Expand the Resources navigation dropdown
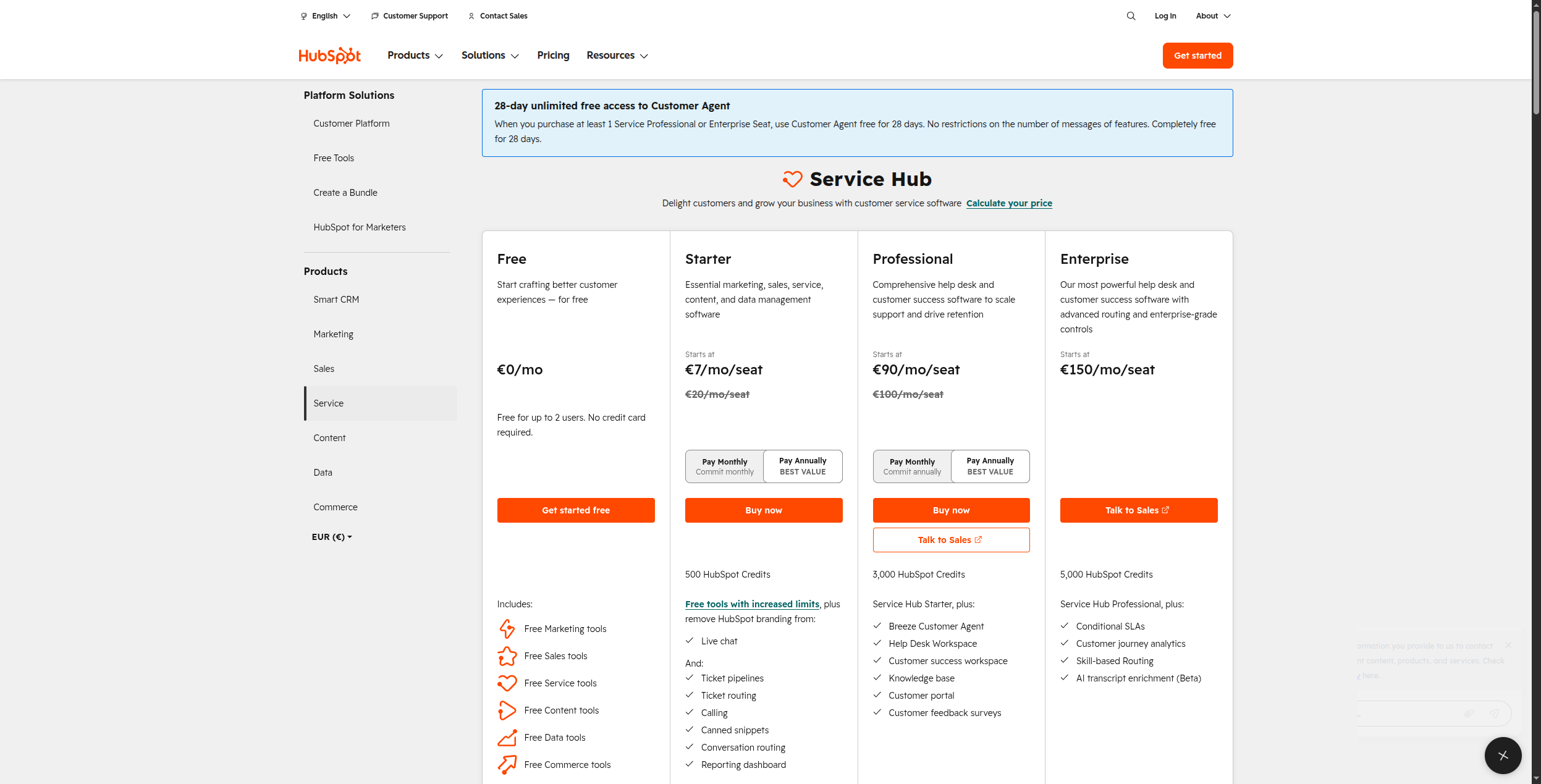Image resolution: width=1541 pixels, height=784 pixels. point(617,56)
